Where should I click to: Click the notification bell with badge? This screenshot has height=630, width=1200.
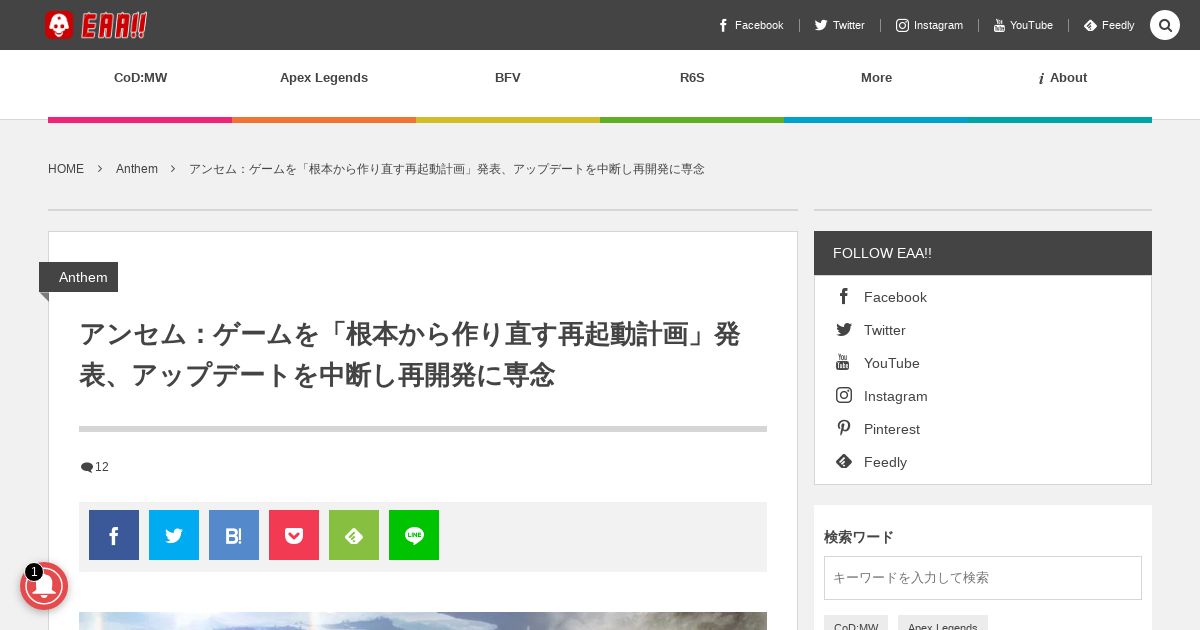pos(44,586)
